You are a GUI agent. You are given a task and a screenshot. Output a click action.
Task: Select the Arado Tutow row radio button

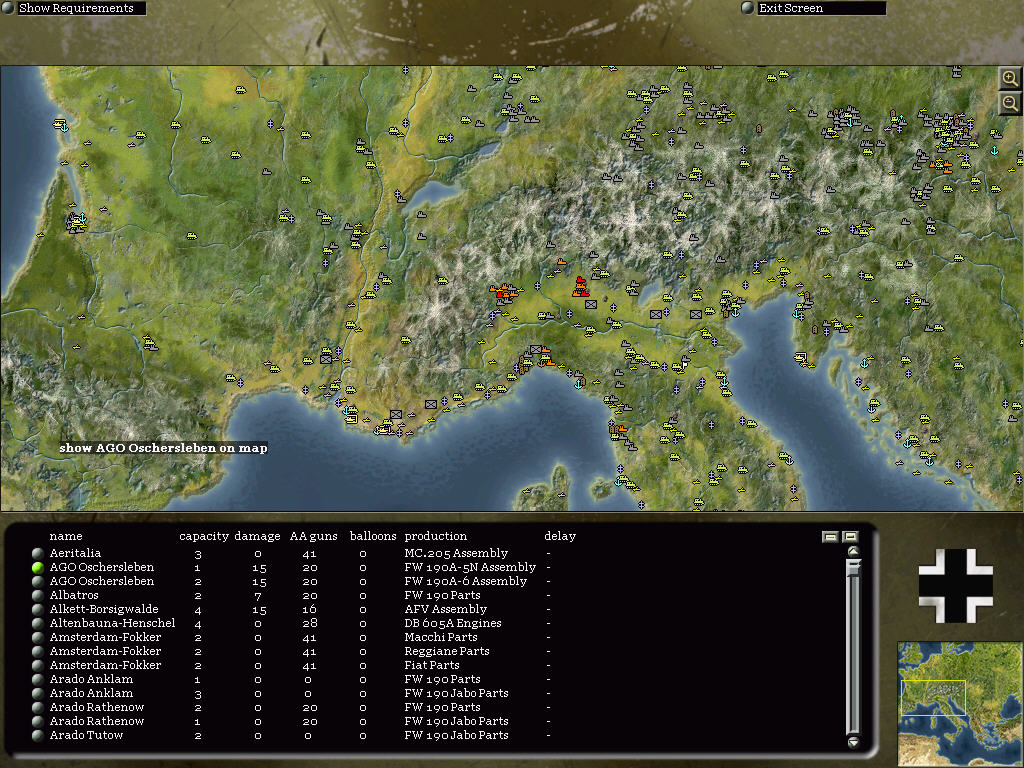tap(38, 736)
